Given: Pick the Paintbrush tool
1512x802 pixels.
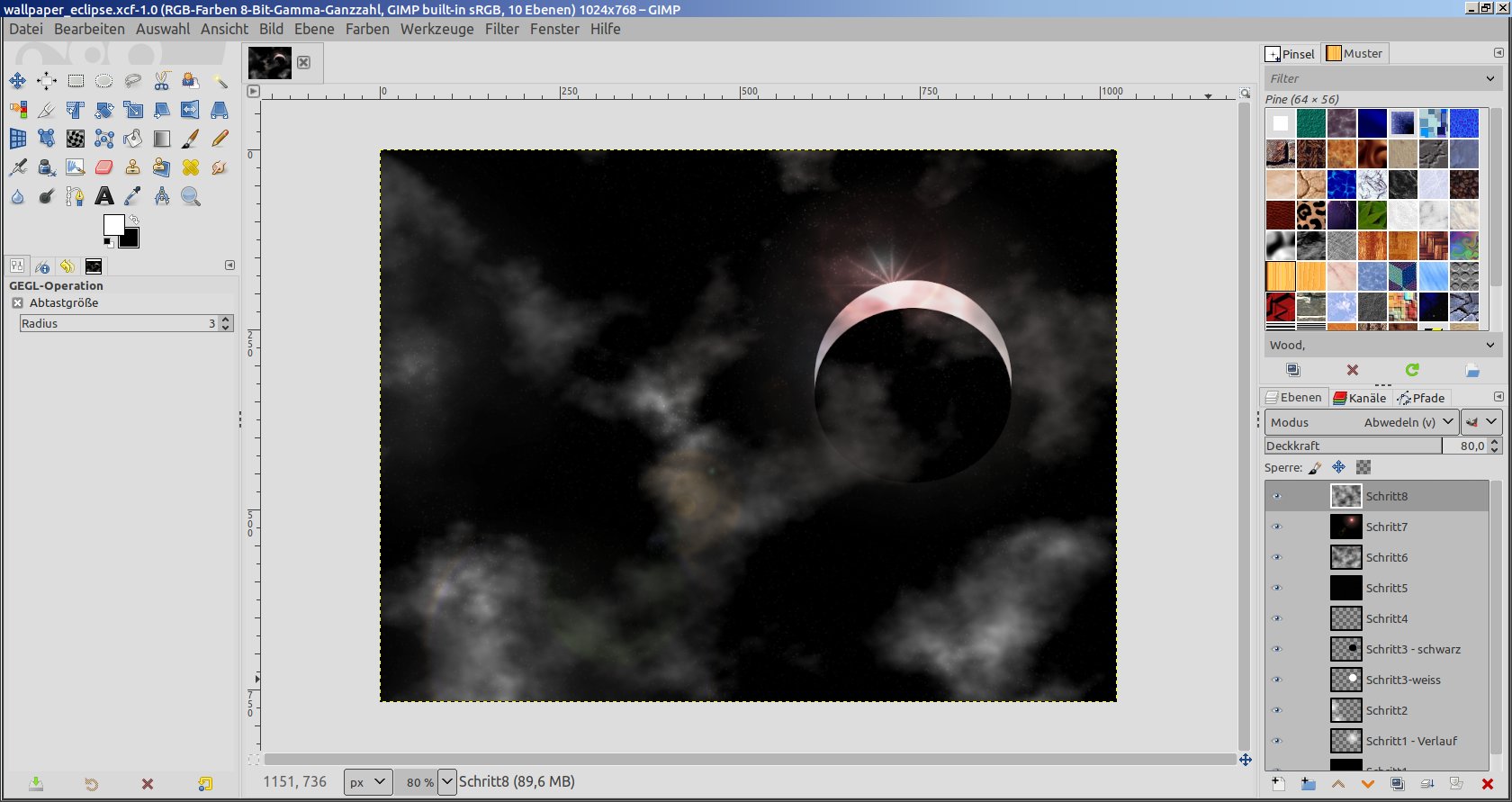Looking at the screenshot, I should click(191, 139).
